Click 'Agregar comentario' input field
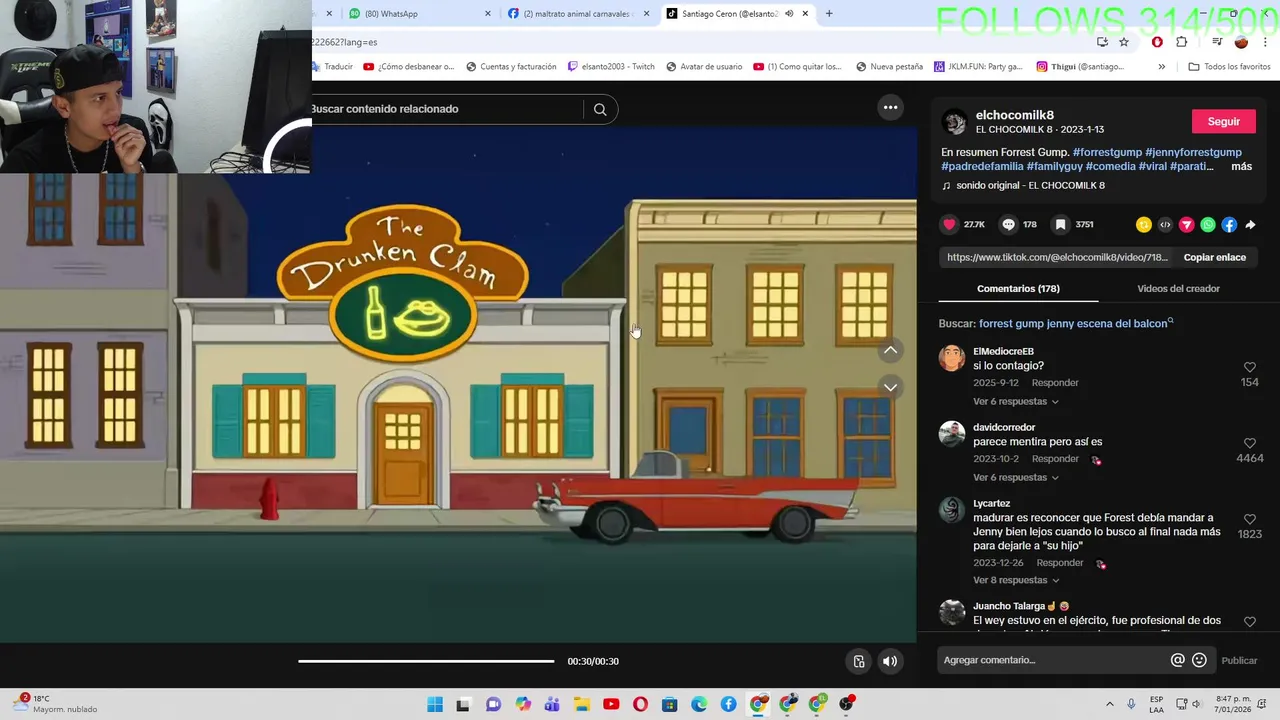 coord(1053,660)
